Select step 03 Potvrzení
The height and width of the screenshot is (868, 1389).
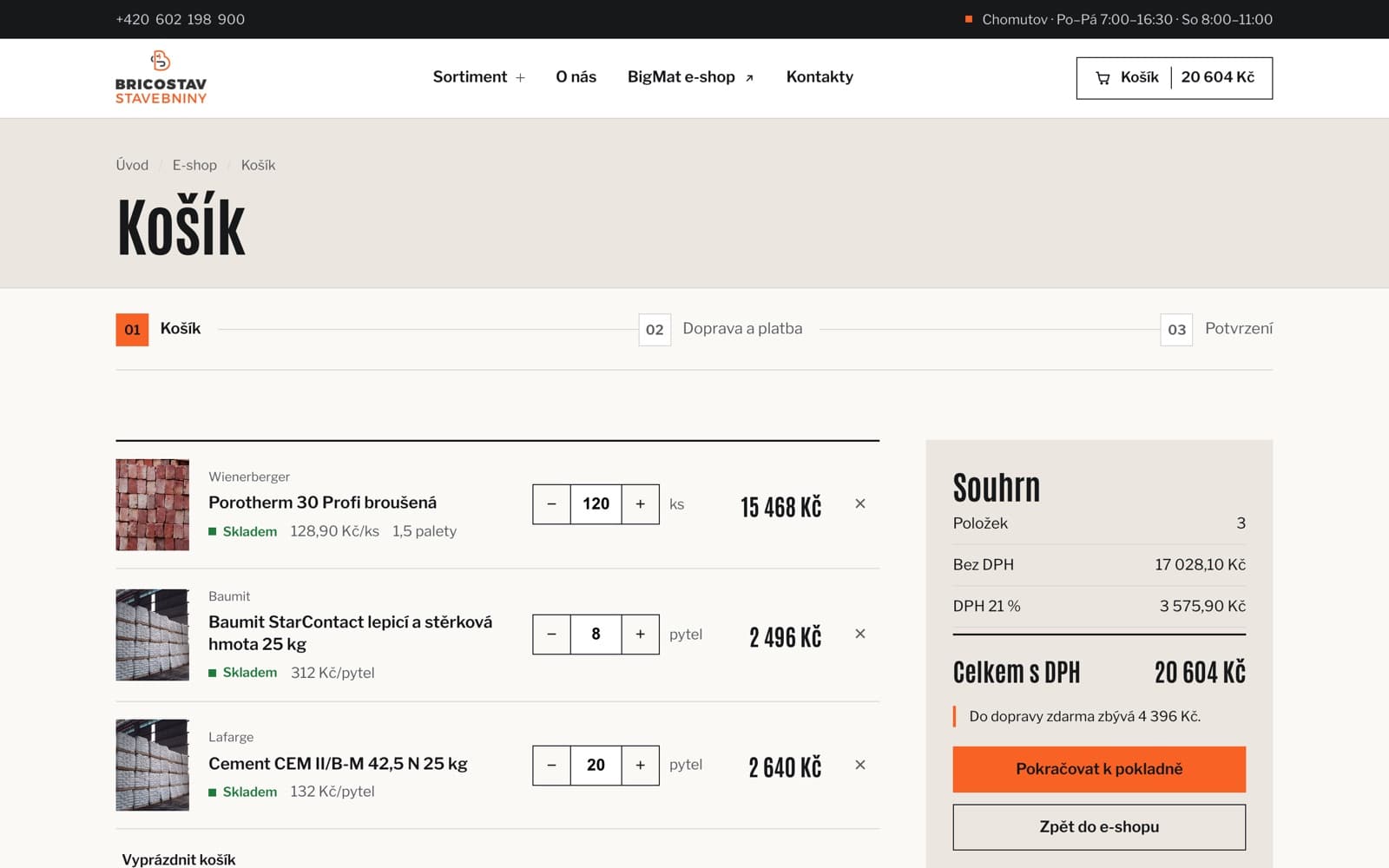click(x=1216, y=329)
